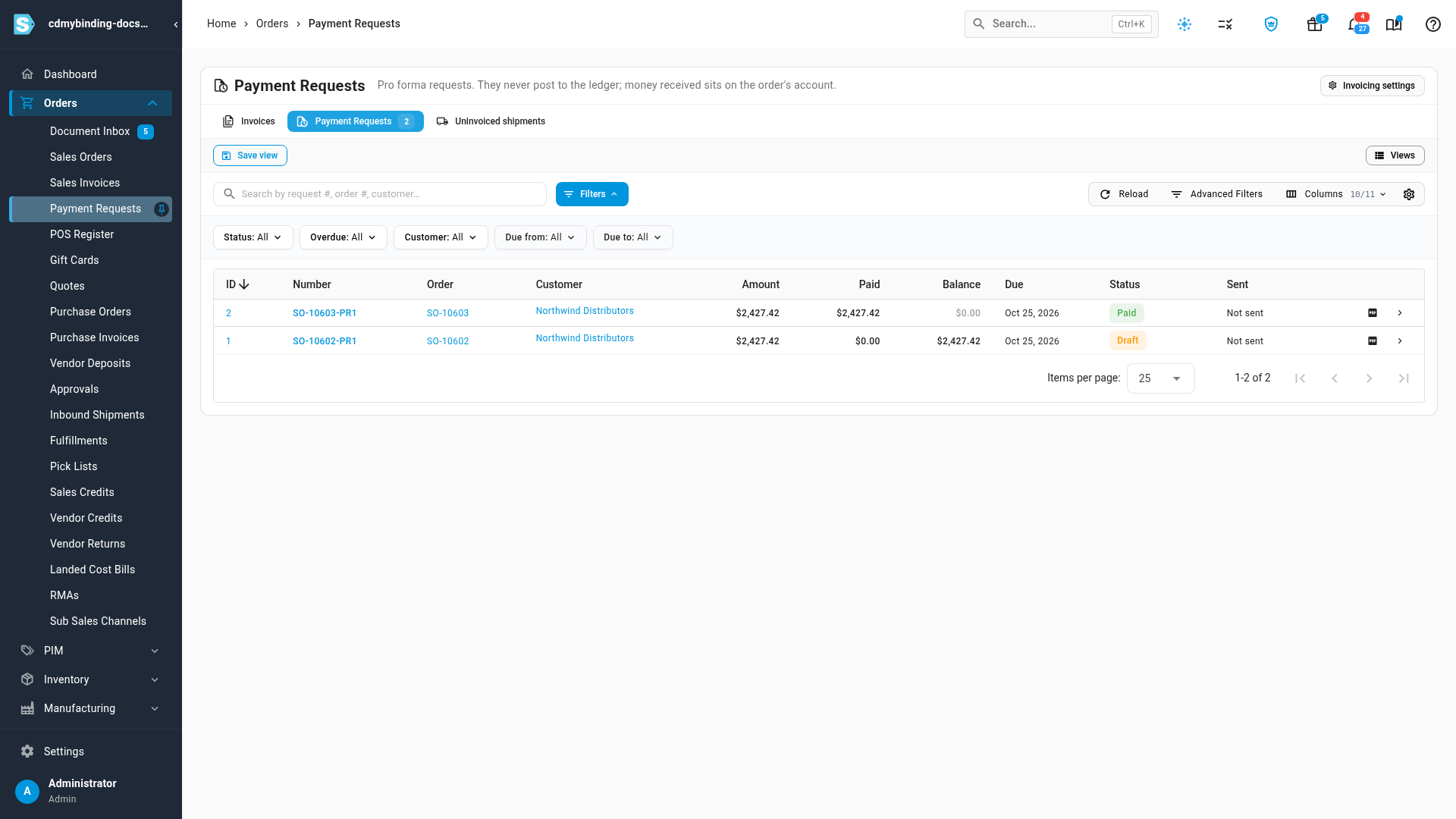
Task: Click Home in the breadcrumb
Action: (221, 24)
